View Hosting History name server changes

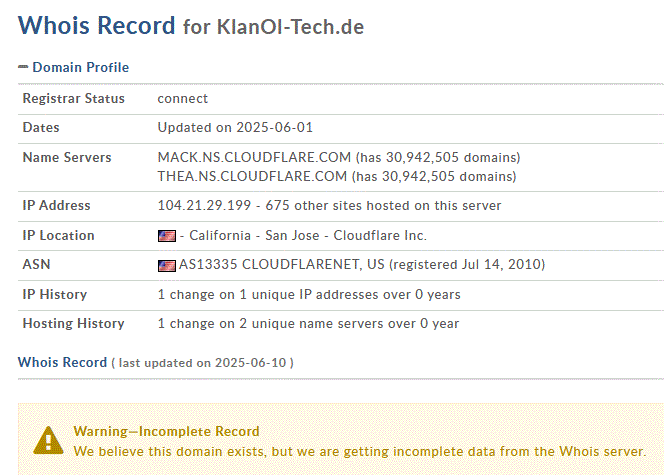(308, 324)
